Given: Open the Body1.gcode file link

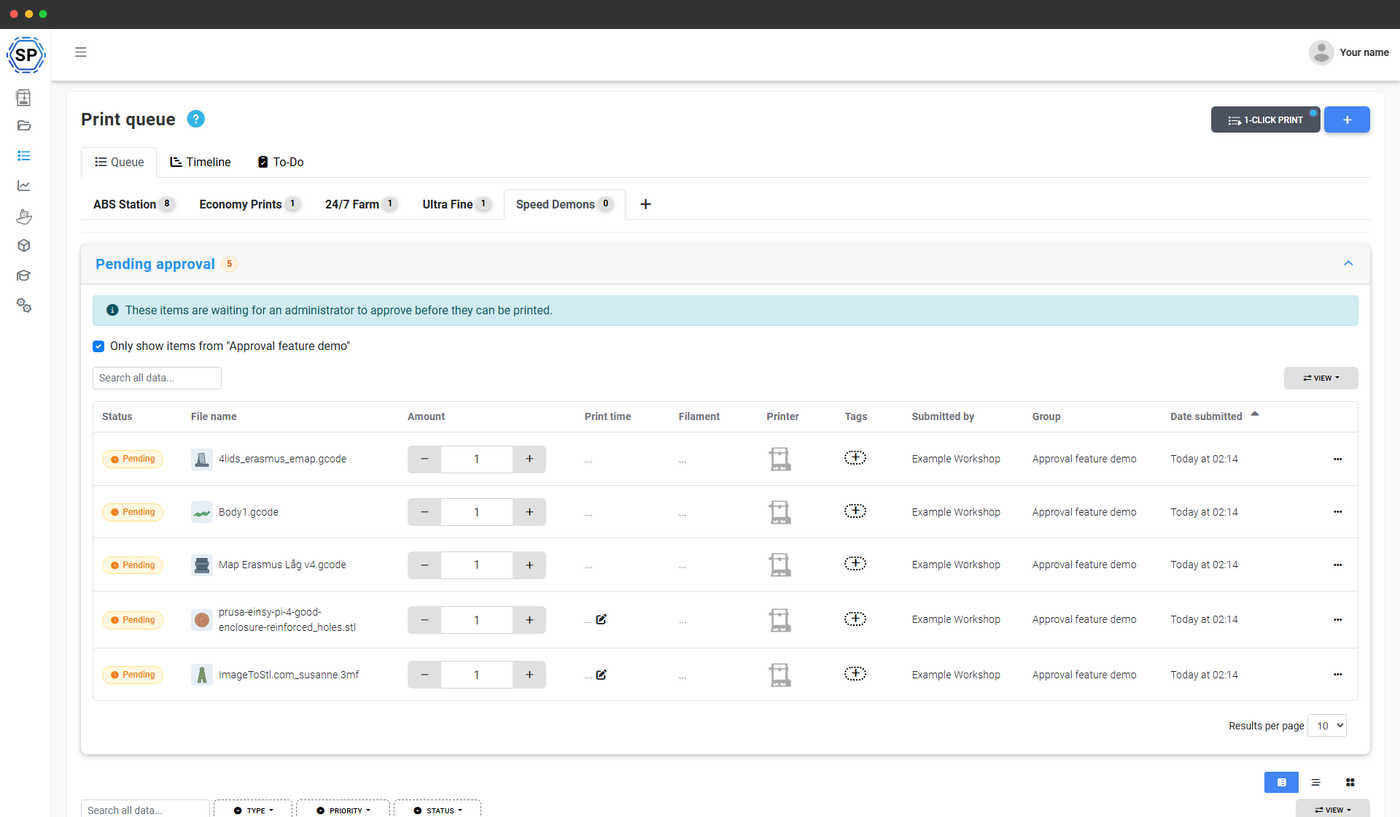Looking at the screenshot, I should (248, 512).
